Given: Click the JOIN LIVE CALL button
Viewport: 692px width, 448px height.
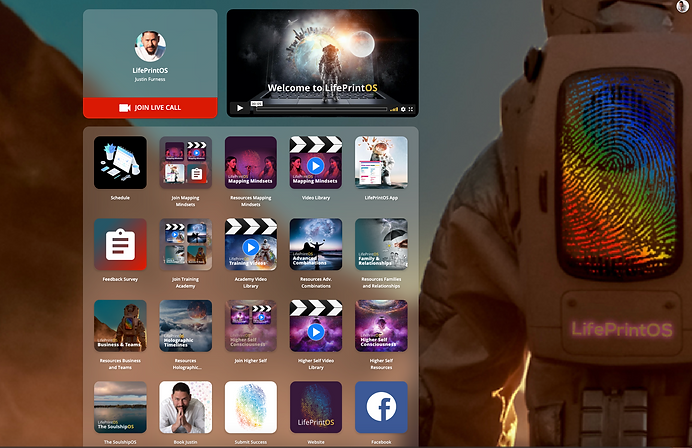Looking at the screenshot, I should click(x=150, y=108).
